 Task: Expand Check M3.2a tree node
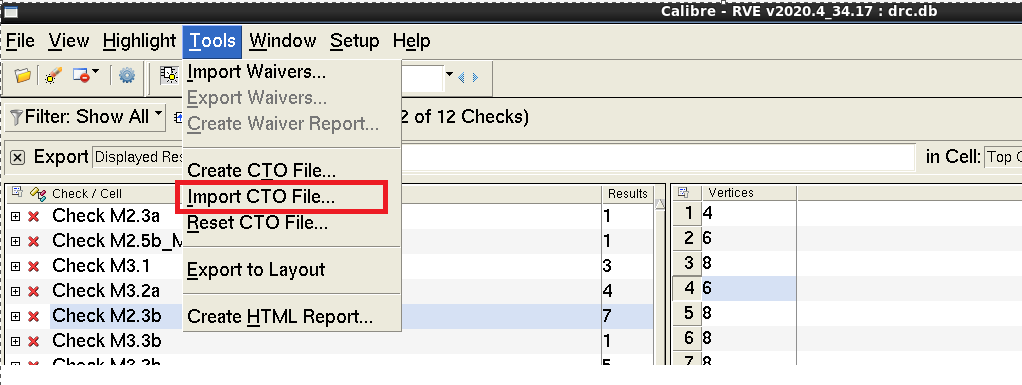(x=16, y=291)
